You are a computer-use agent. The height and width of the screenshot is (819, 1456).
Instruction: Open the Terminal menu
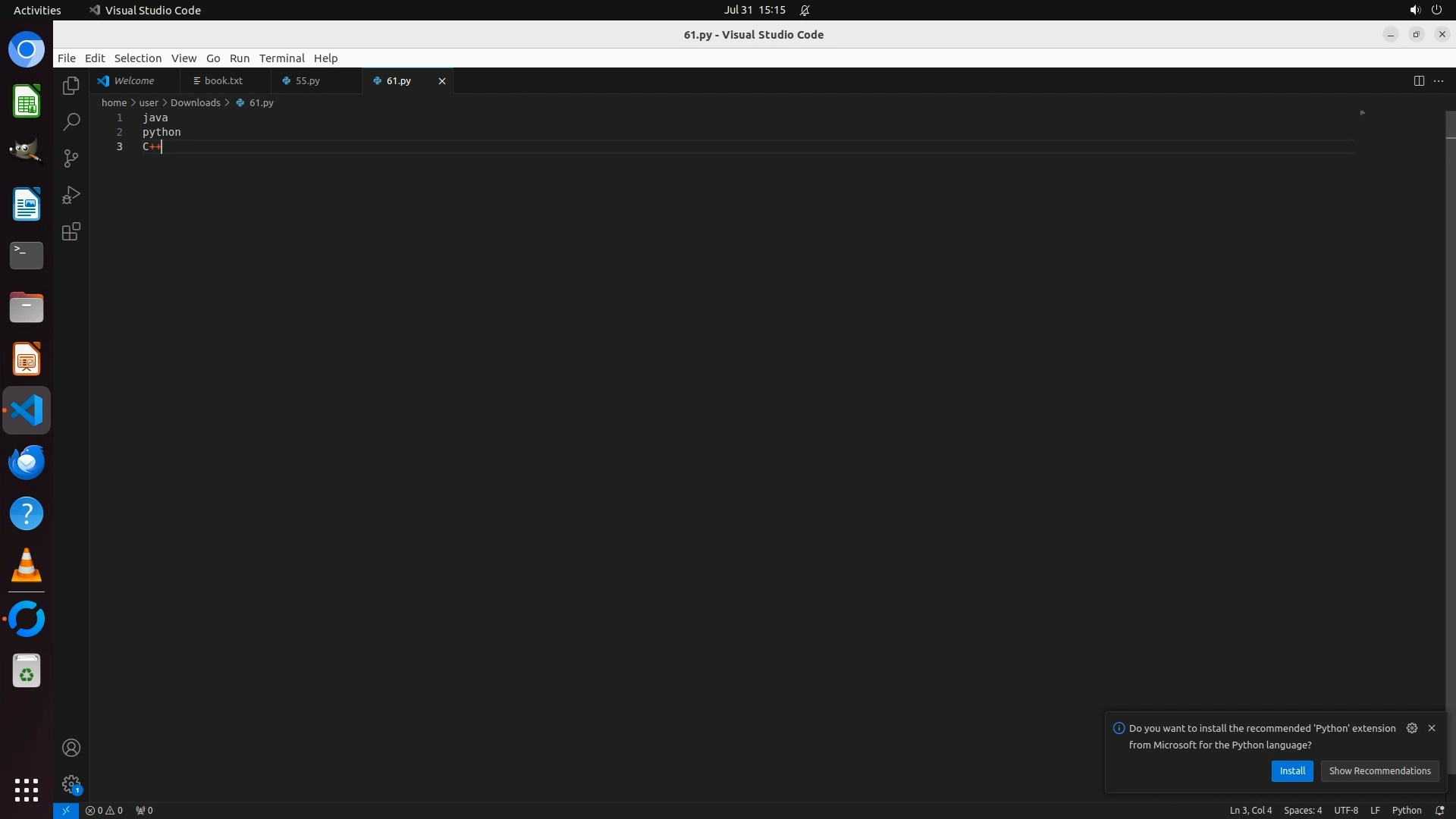[281, 58]
